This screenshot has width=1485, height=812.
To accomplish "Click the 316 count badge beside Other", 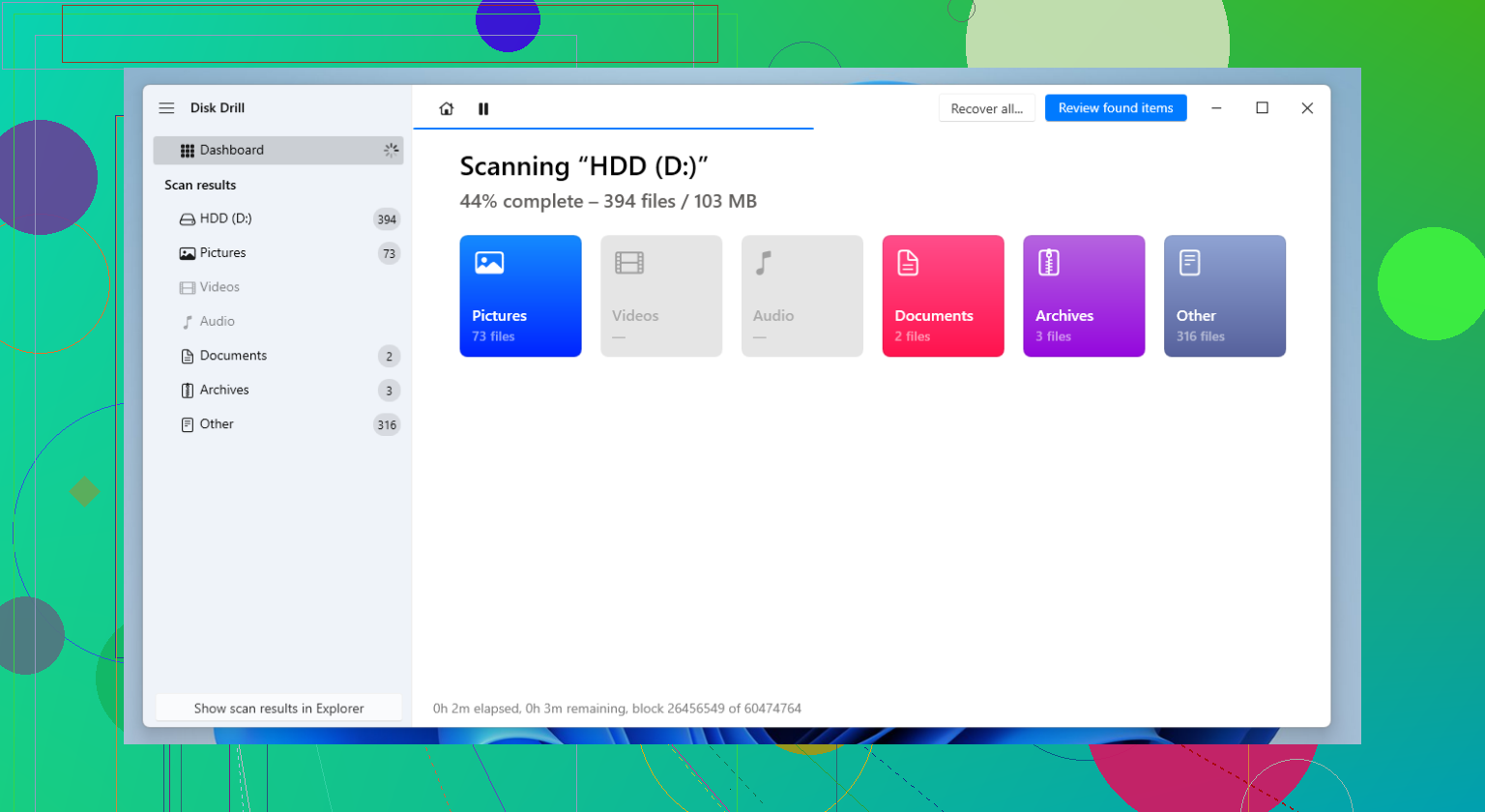I will (387, 425).
